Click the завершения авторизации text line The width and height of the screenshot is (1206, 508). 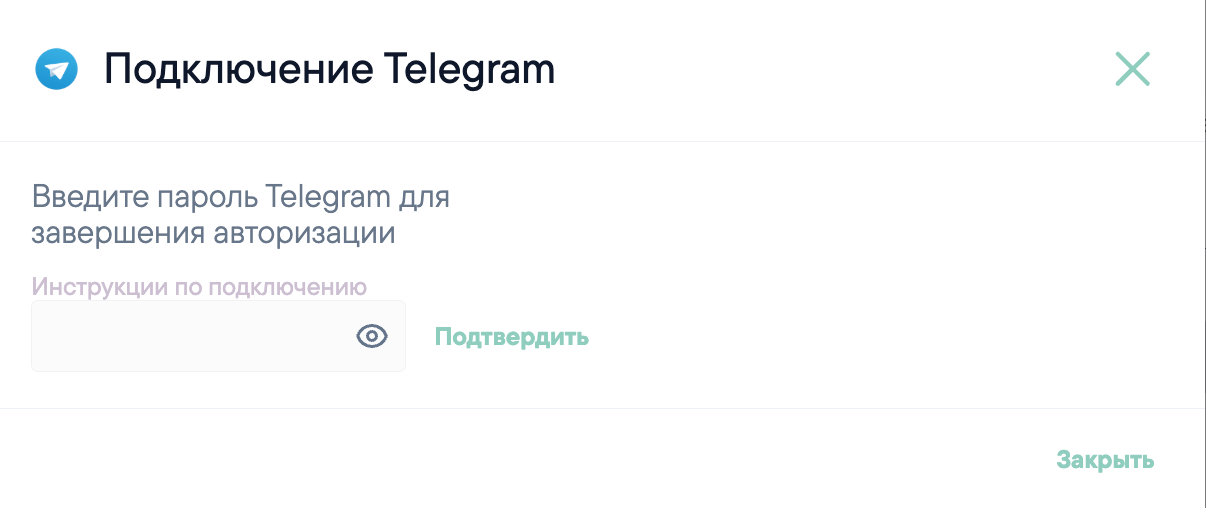(214, 234)
